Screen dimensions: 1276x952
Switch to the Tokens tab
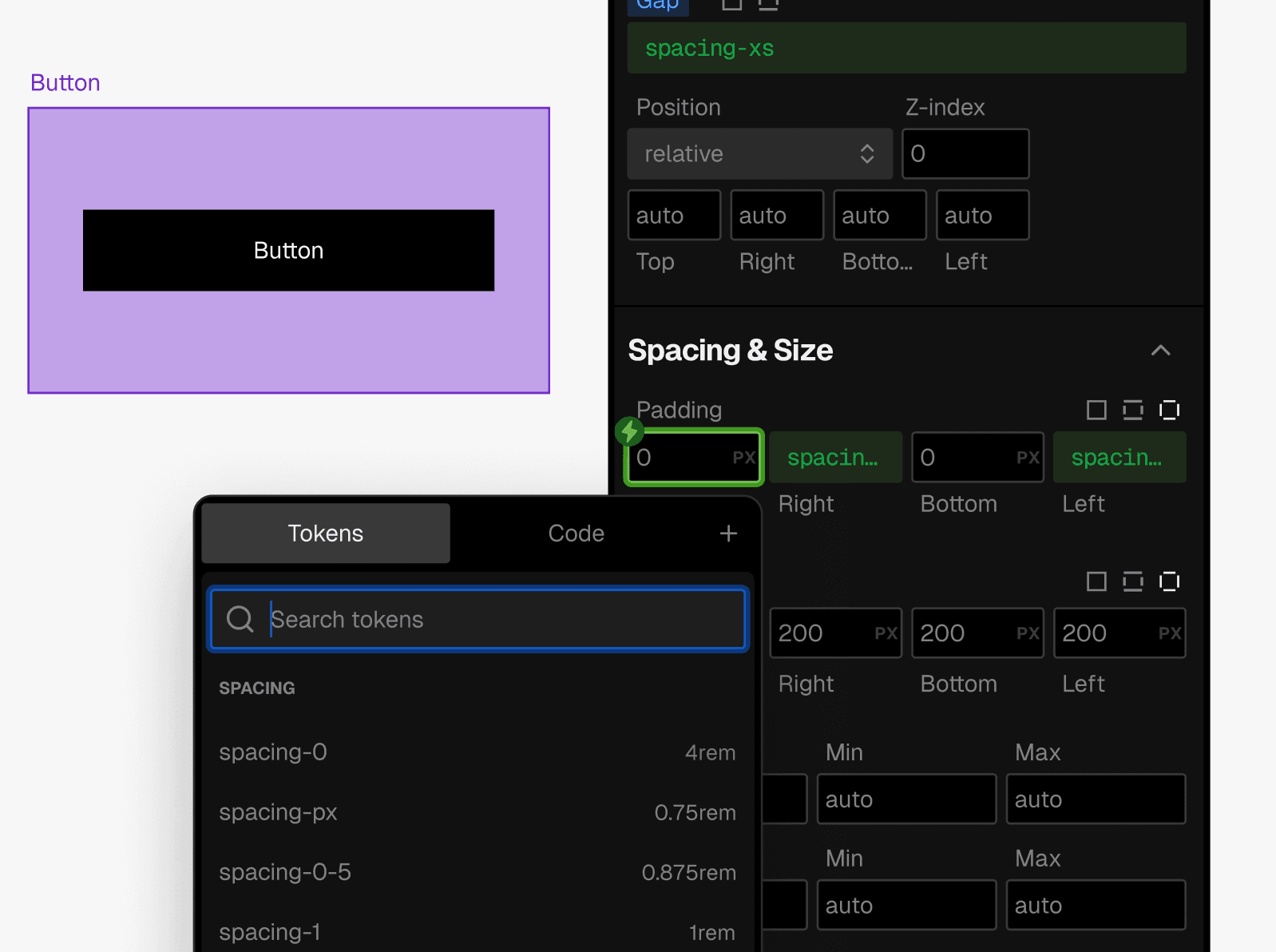pos(326,534)
